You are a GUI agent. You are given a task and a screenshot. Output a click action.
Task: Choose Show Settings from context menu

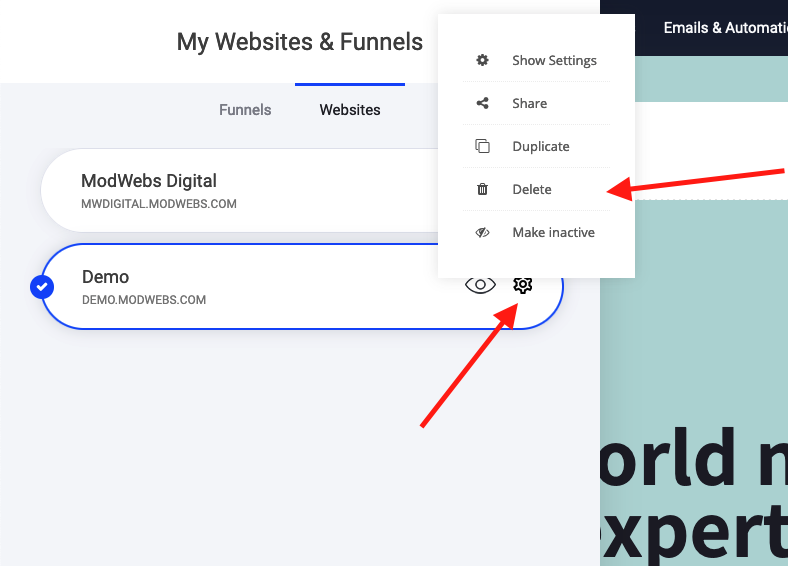tap(554, 60)
